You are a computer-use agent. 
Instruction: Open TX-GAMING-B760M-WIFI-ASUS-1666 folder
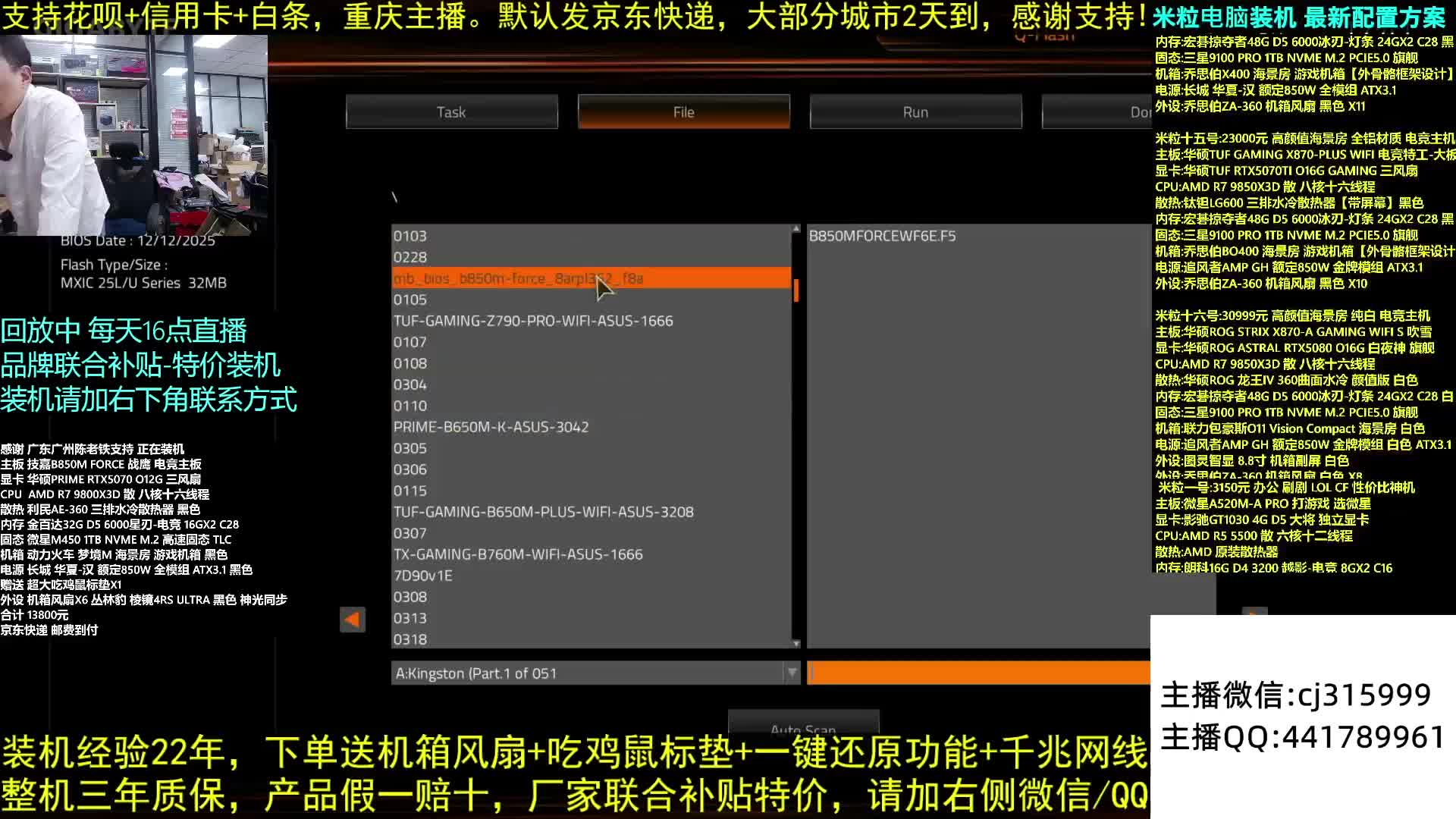coord(518,554)
